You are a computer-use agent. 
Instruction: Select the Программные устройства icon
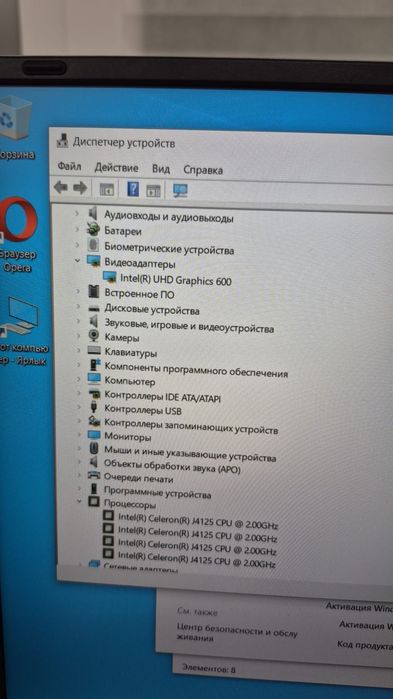(94, 488)
